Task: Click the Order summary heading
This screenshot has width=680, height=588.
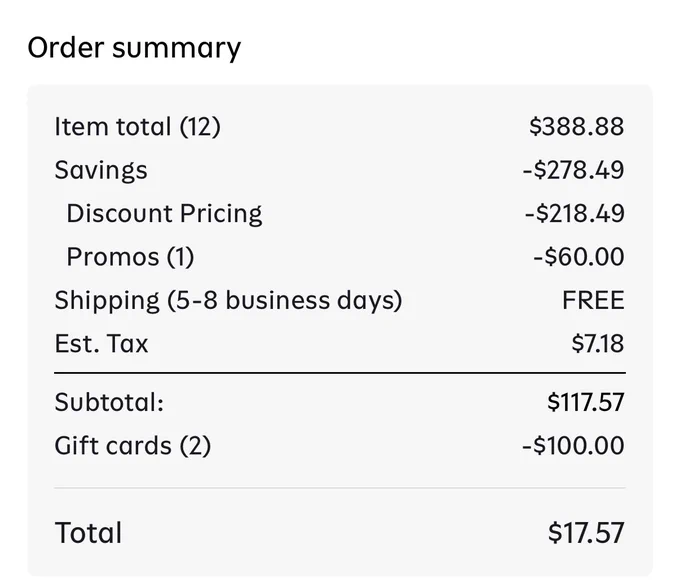Action: click(x=134, y=48)
